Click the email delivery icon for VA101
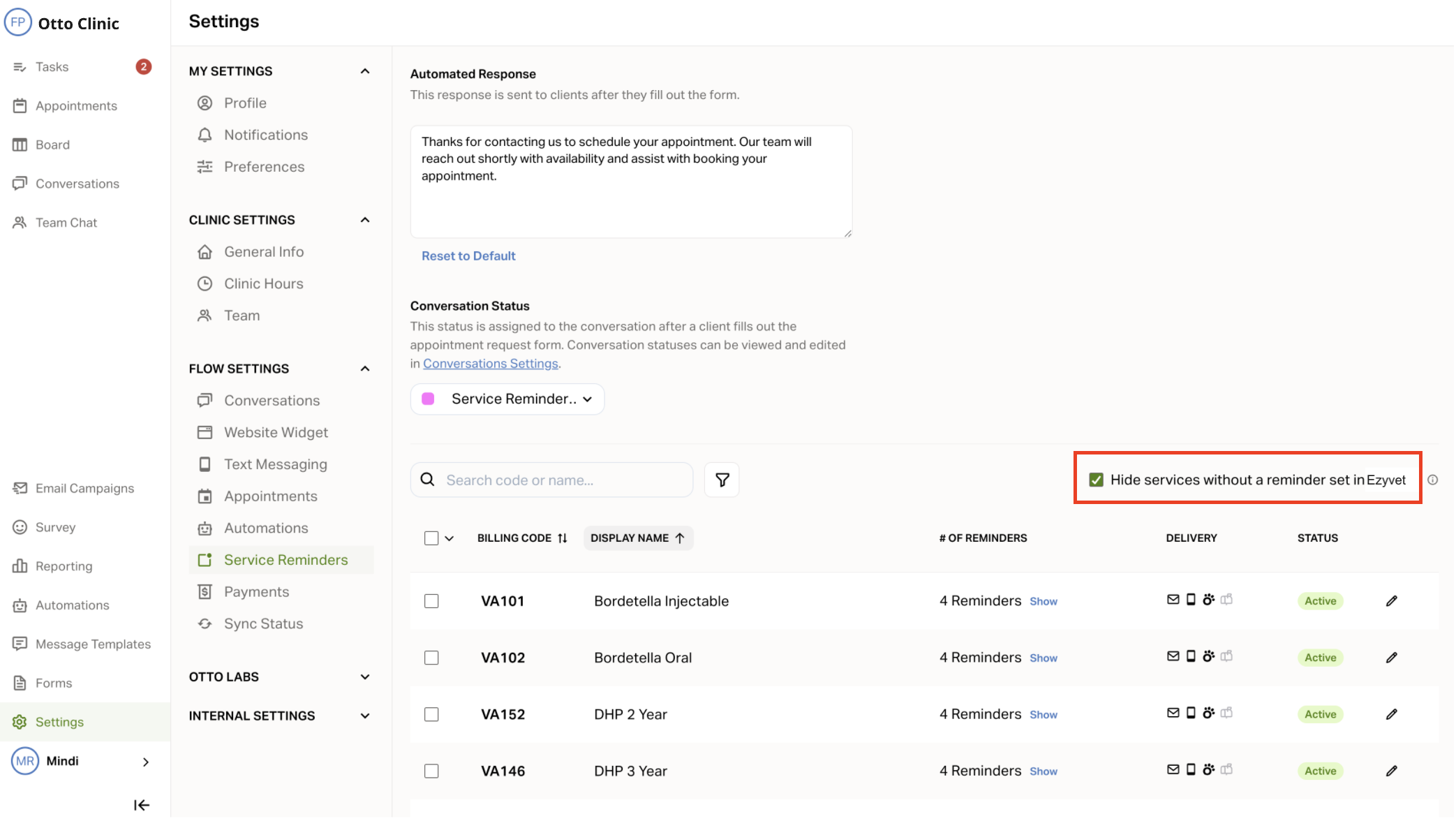 coord(1173,600)
